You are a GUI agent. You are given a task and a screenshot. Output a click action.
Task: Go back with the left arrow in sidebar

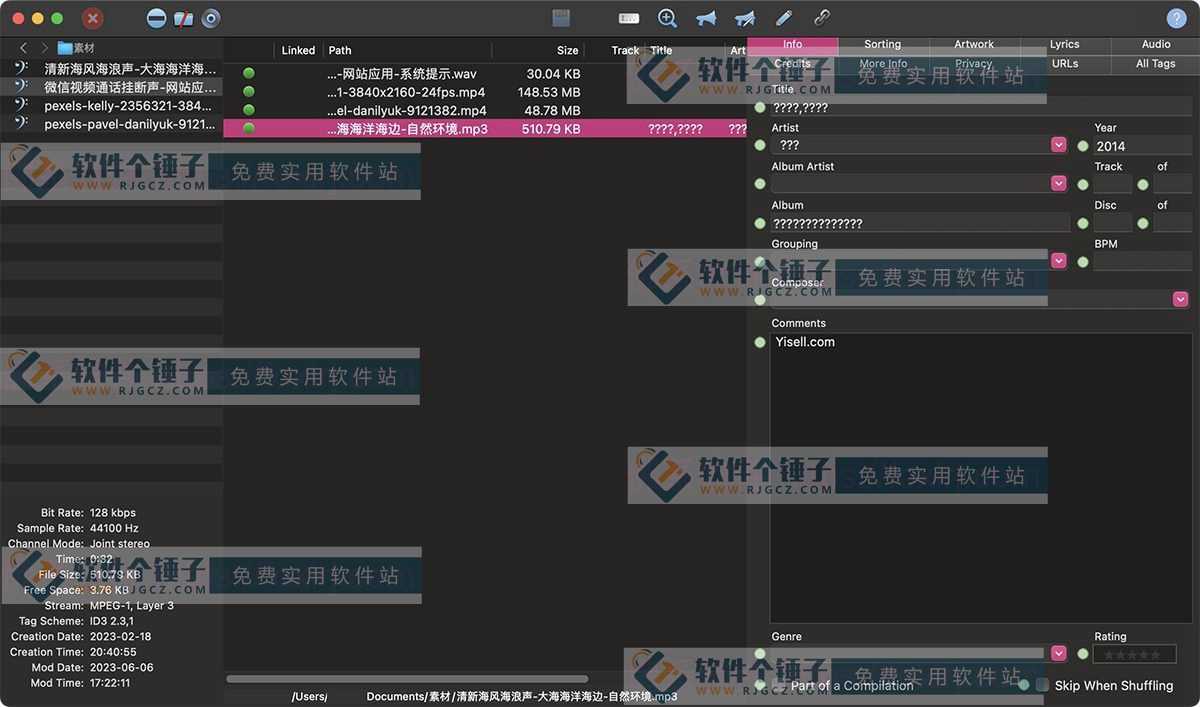coord(23,48)
